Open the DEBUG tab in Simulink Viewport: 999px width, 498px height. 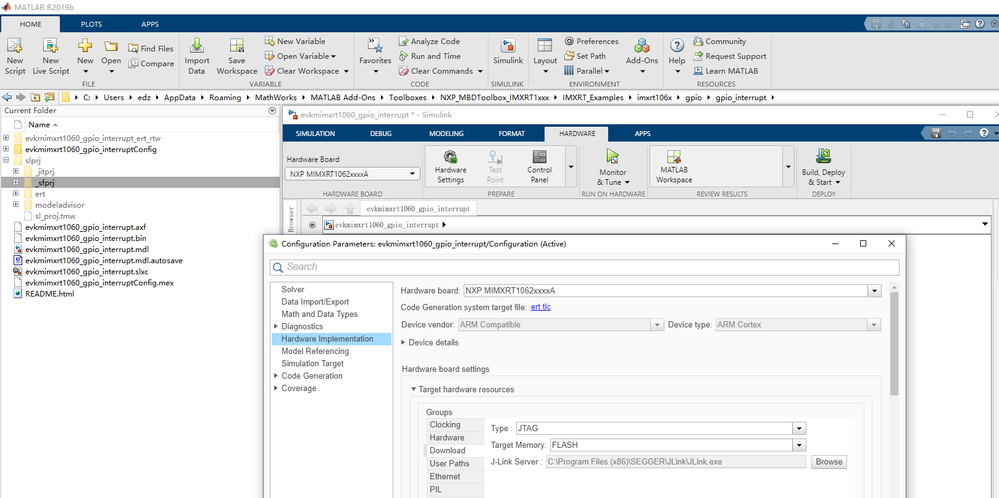[x=381, y=134]
